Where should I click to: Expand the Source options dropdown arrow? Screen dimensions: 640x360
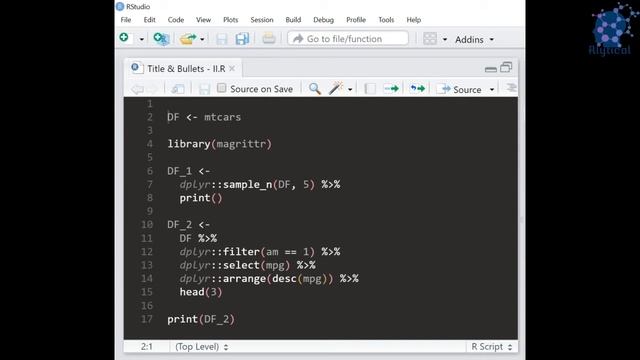pyautogui.click(x=492, y=89)
